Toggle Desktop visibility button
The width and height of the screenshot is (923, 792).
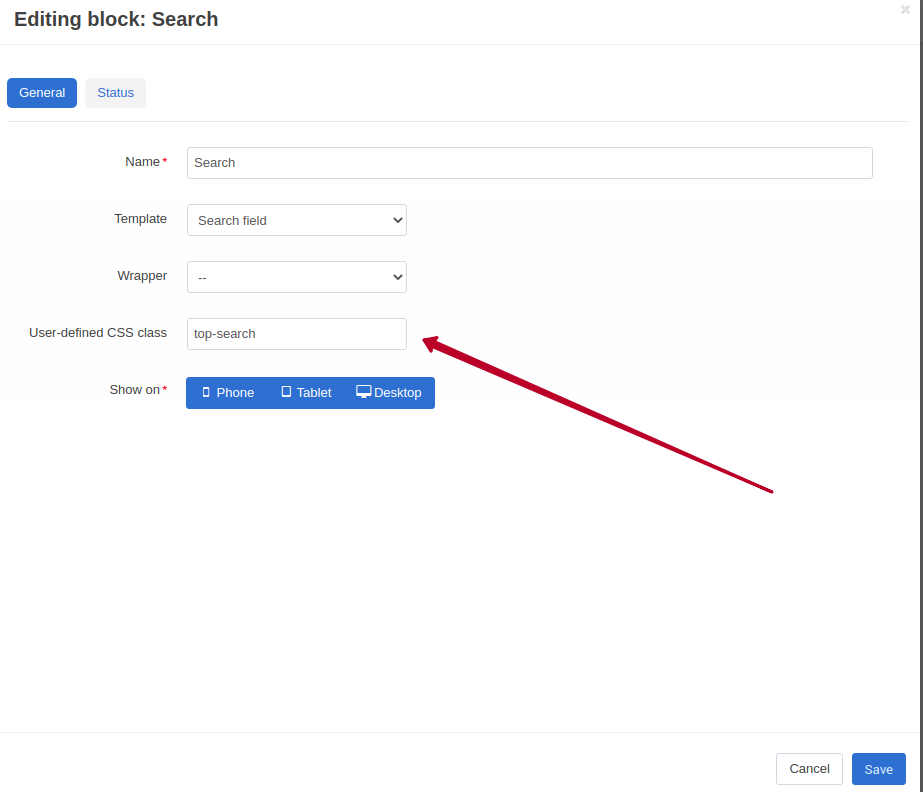pos(389,393)
